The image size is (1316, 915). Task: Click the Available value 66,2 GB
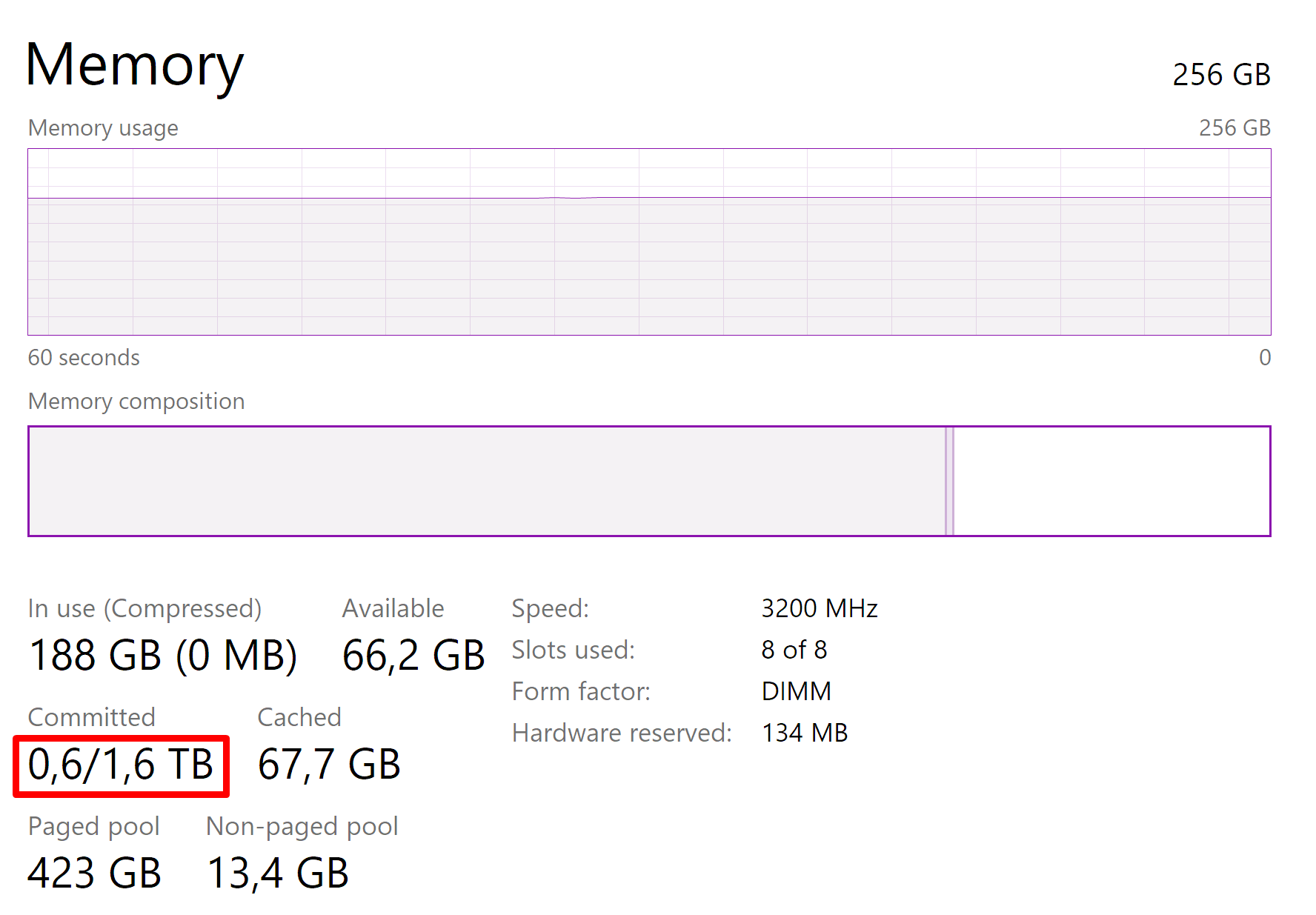(x=413, y=656)
